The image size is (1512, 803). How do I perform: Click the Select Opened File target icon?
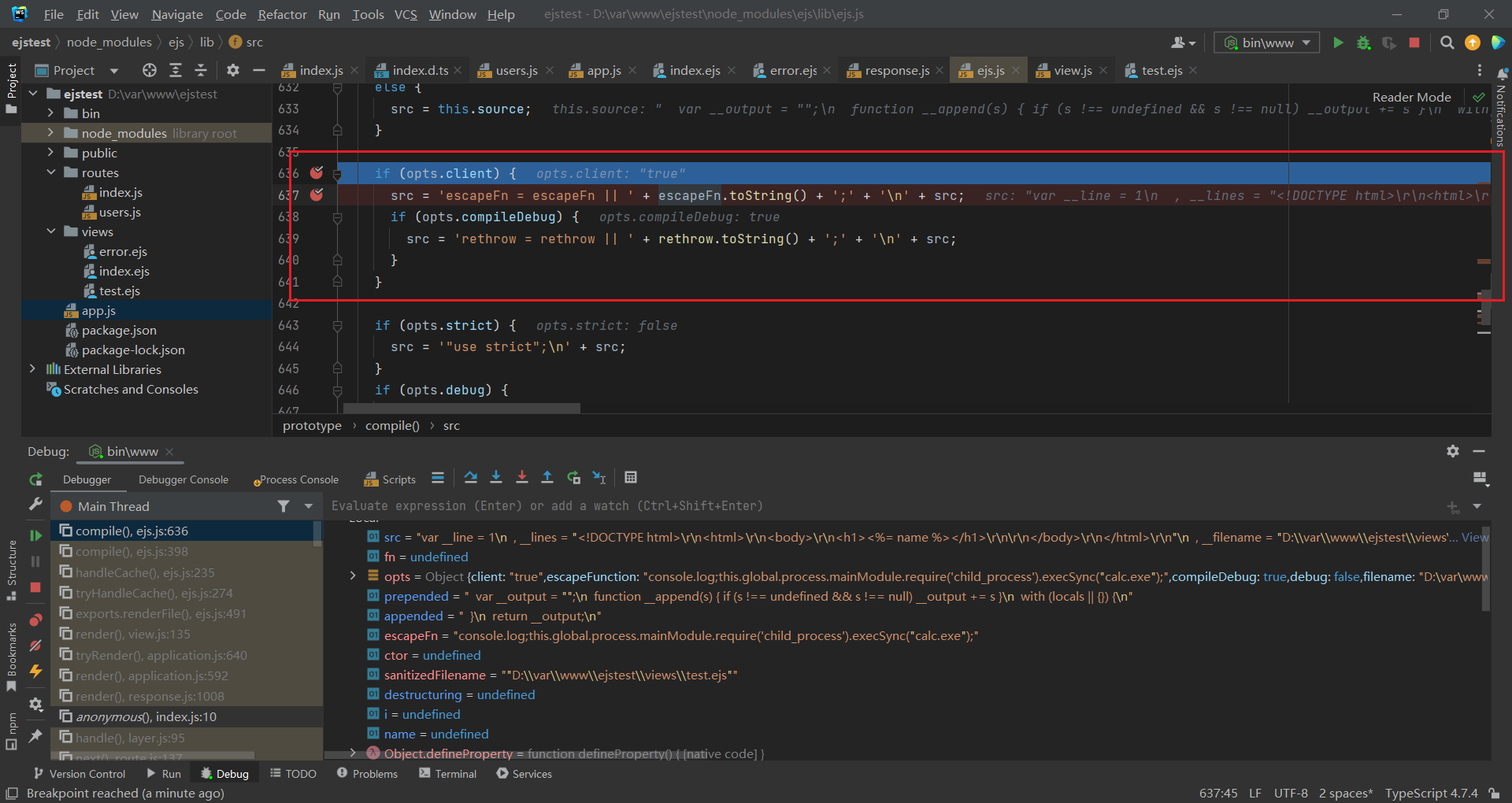click(x=150, y=70)
